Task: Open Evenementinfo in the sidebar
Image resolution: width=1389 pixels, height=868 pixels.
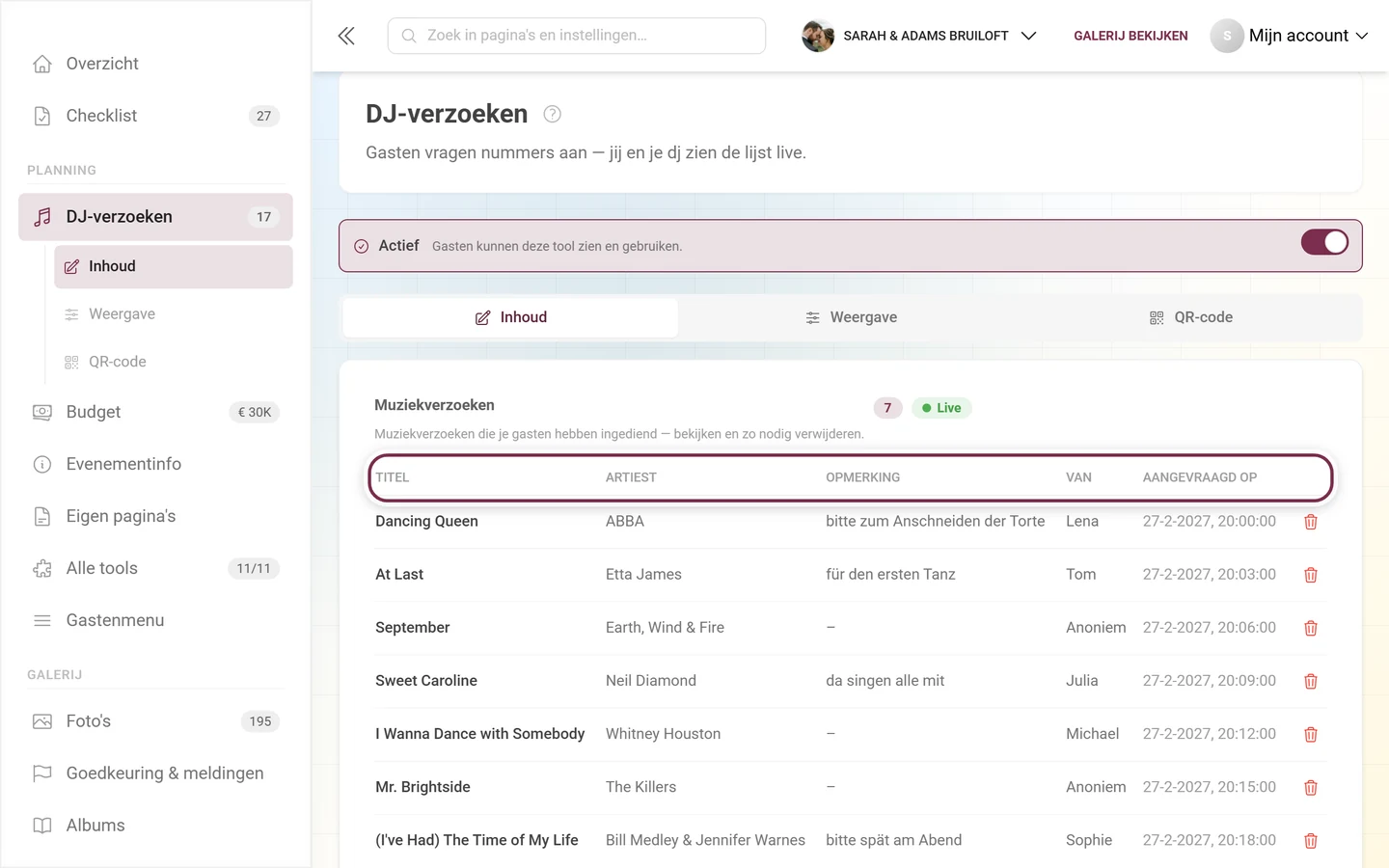Action: 155,464
